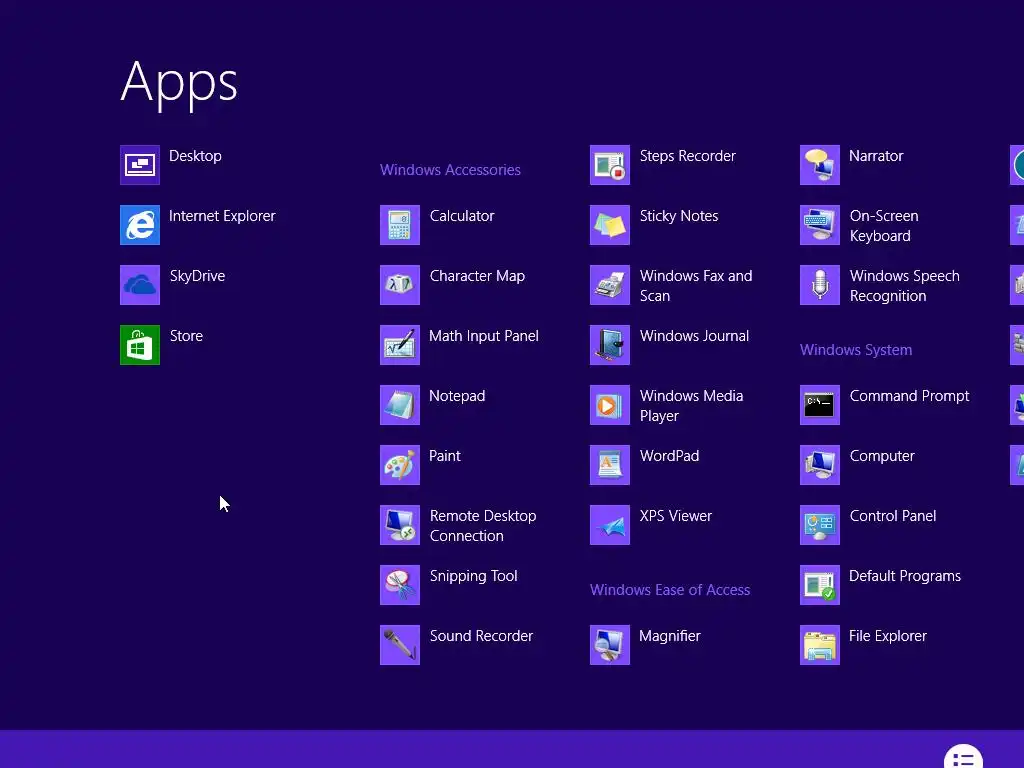Open the Computer monitor icon
Image resolution: width=1024 pixels, height=768 pixels.
point(820,465)
